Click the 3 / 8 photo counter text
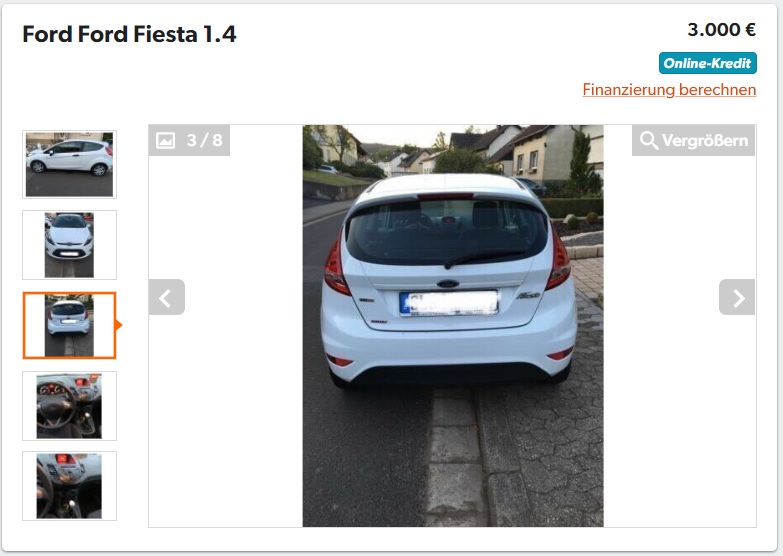Viewport: 783px width, 556px height. (204, 140)
